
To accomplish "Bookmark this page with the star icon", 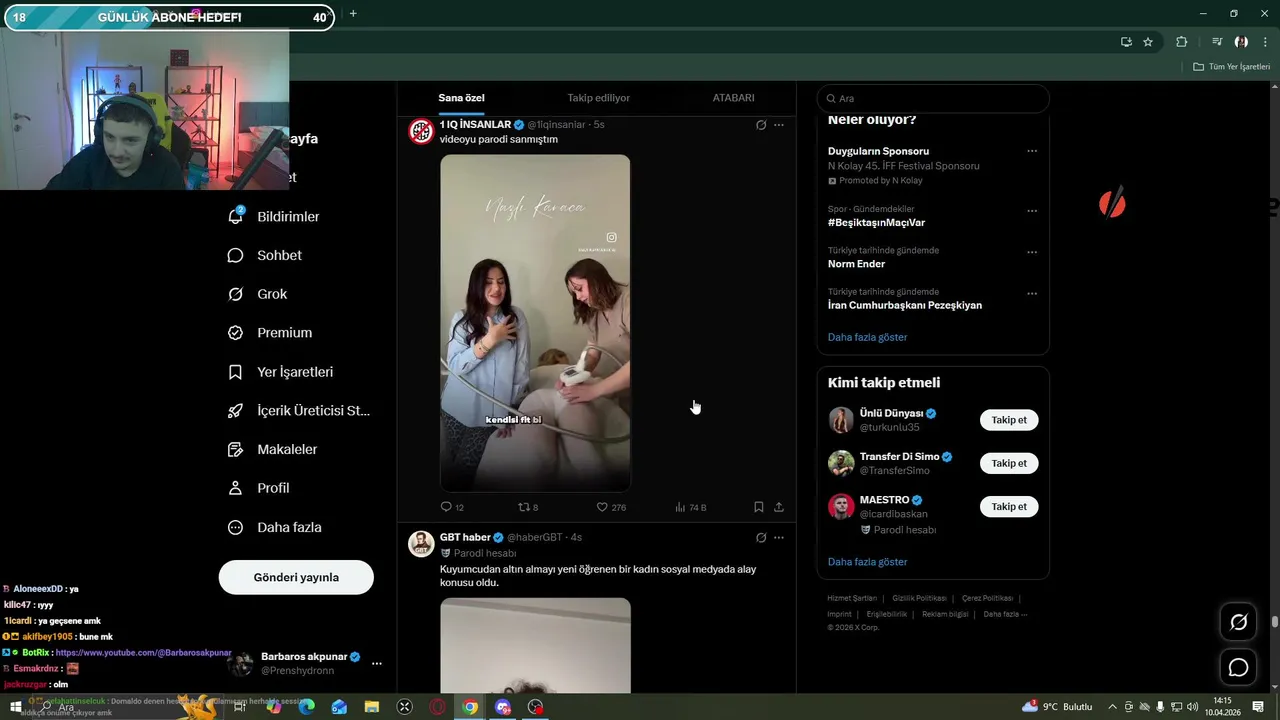I will click(x=1148, y=42).
